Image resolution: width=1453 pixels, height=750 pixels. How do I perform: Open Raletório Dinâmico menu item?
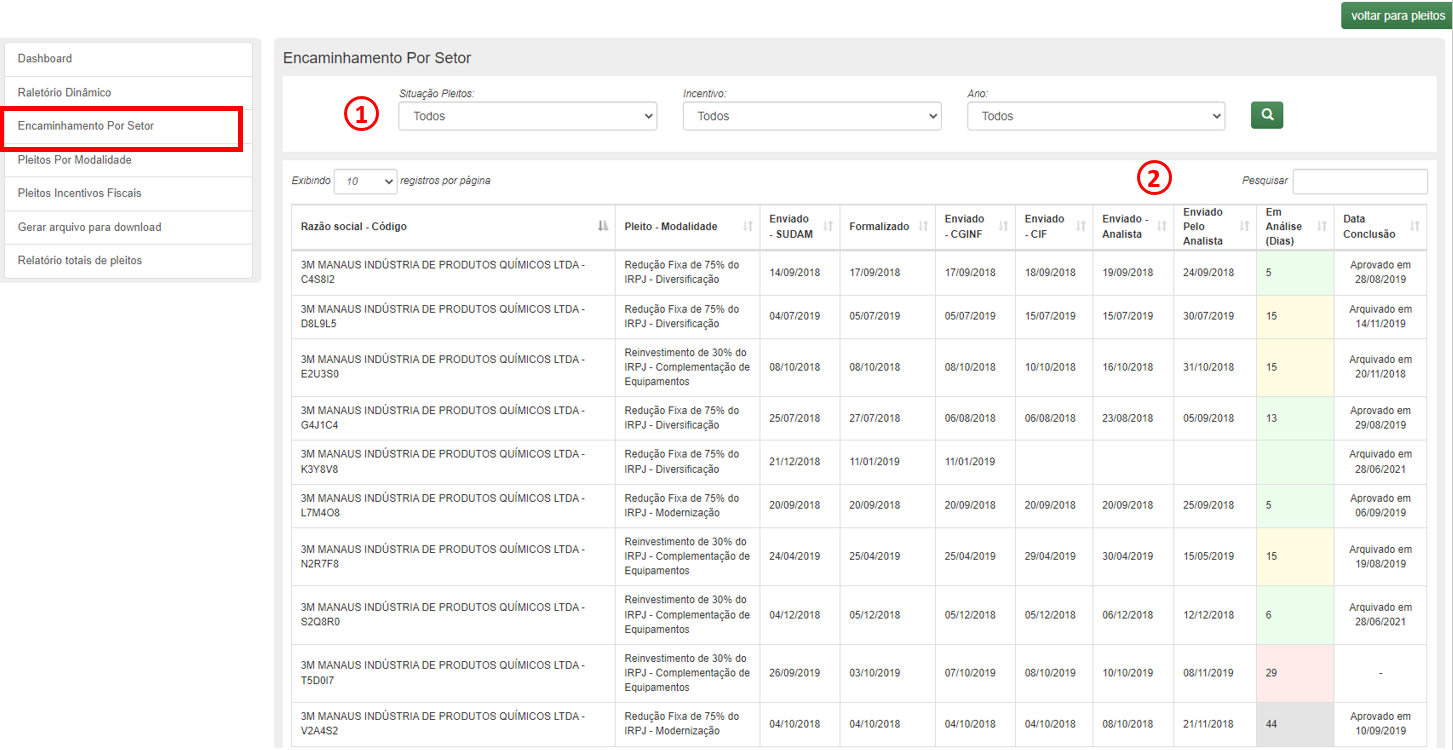click(129, 93)
